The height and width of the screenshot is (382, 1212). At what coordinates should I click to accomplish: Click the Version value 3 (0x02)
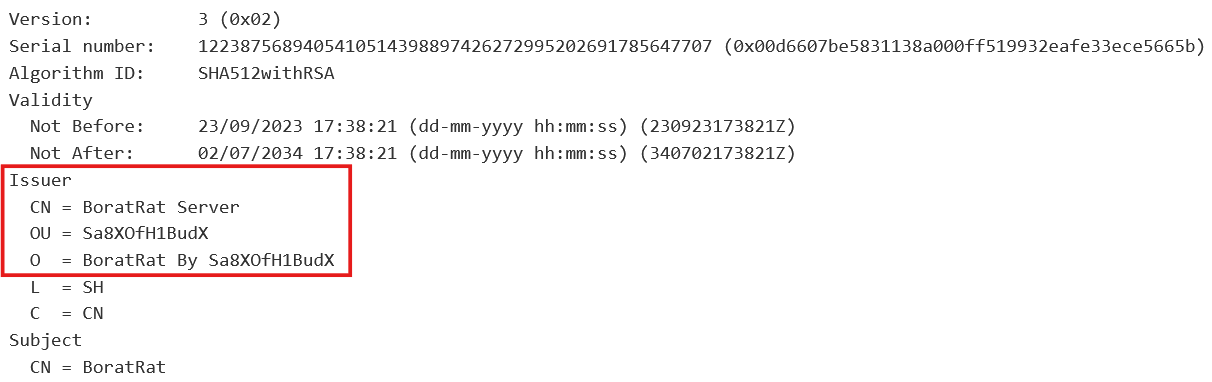click(240, 19)
